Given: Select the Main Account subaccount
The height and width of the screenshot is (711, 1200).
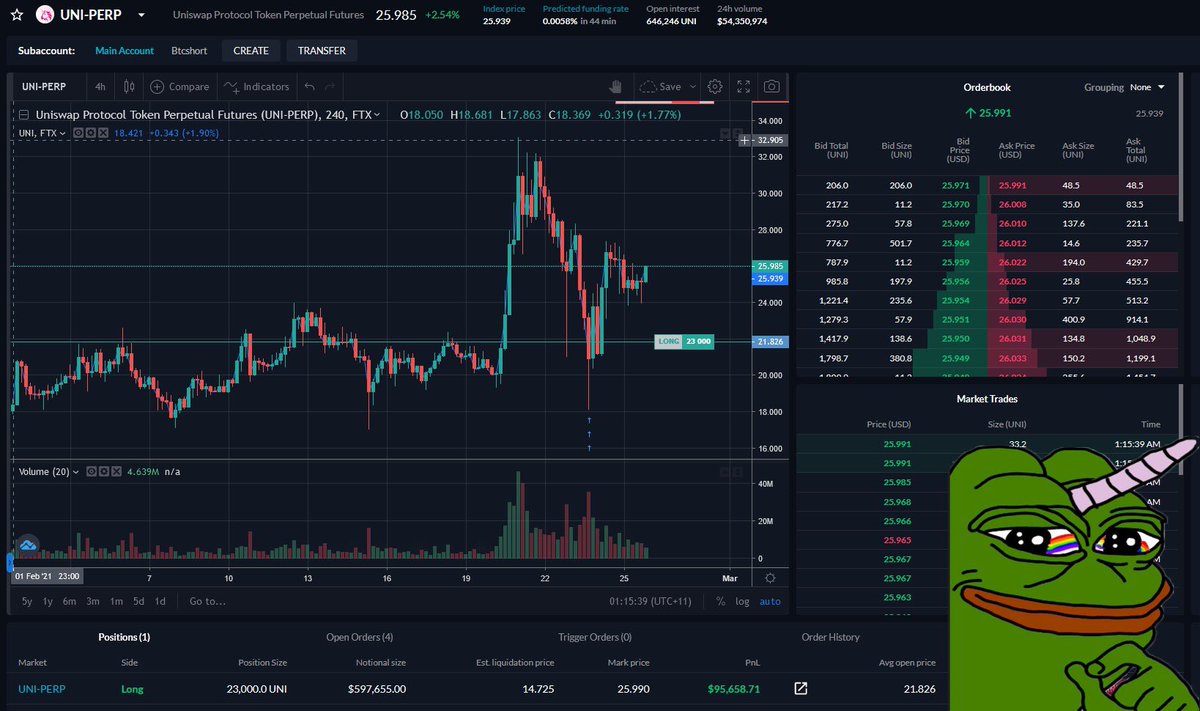Looking at the screenshot, I should [x=125, y=50].
